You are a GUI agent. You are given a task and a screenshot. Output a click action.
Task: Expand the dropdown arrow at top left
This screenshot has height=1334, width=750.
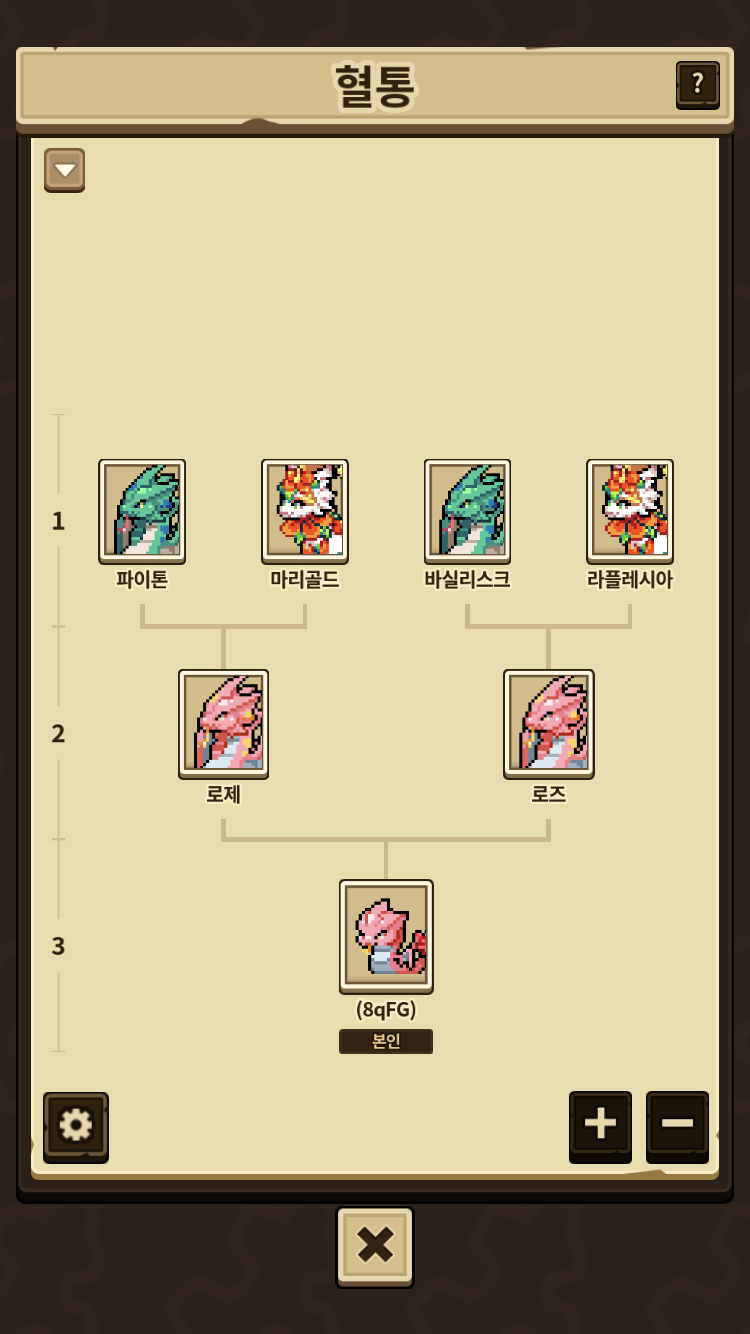(65, 170)
